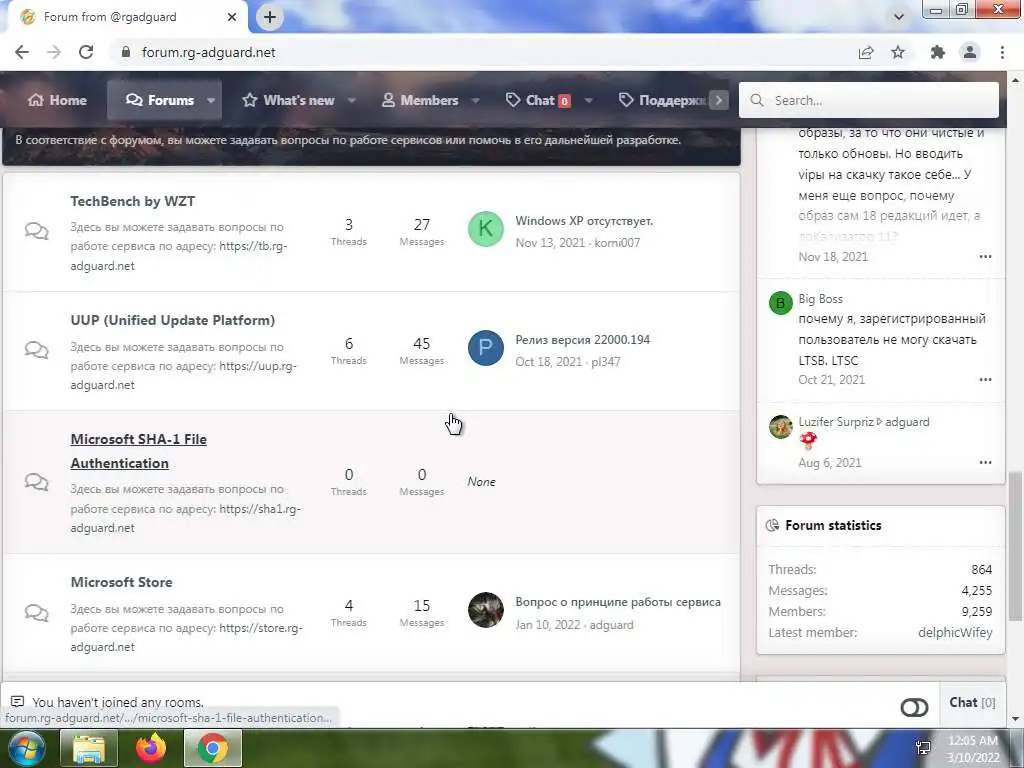This screenshot has width=1024, height=768.
Task: Bookmark this page with star icon
Action: tap(898, 52)
